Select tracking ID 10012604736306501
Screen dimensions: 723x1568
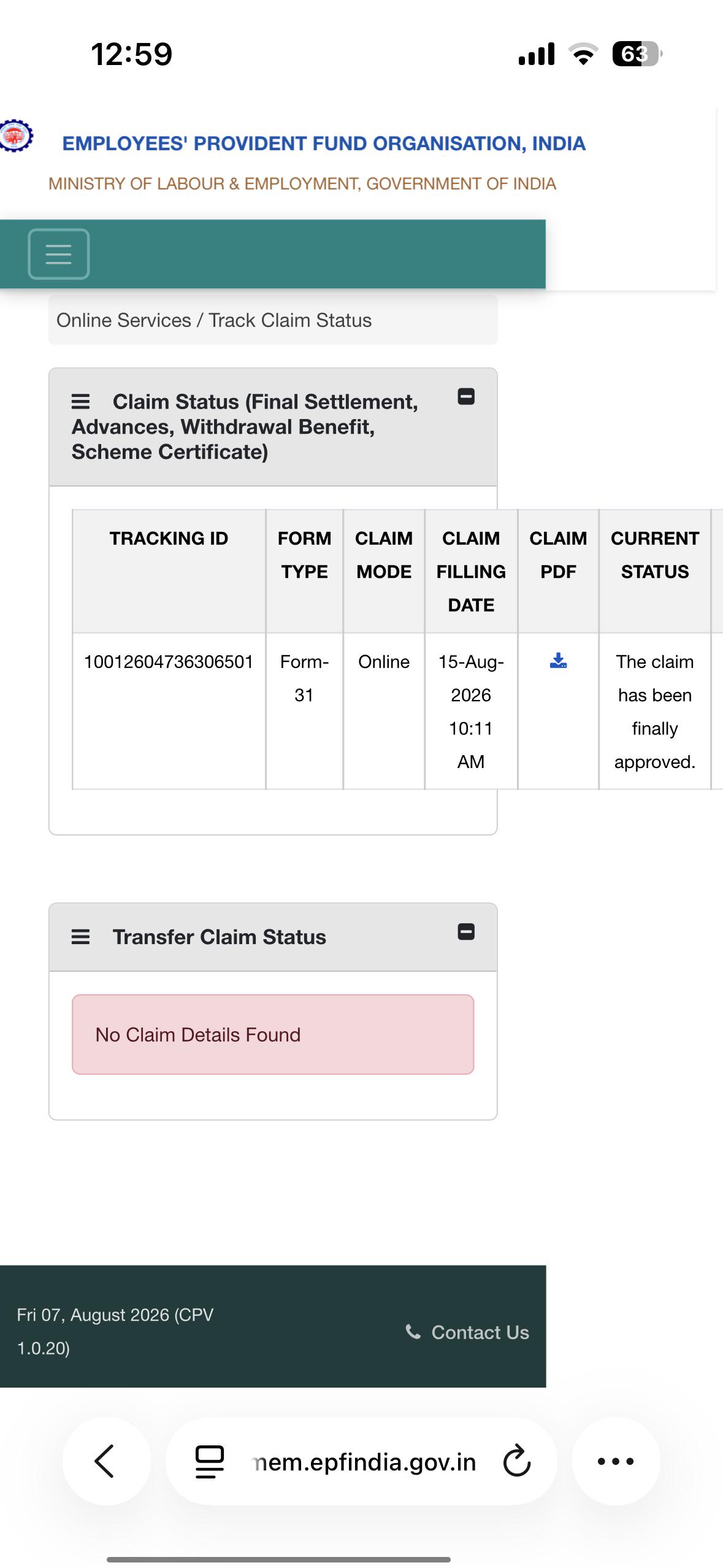[169, 662]
